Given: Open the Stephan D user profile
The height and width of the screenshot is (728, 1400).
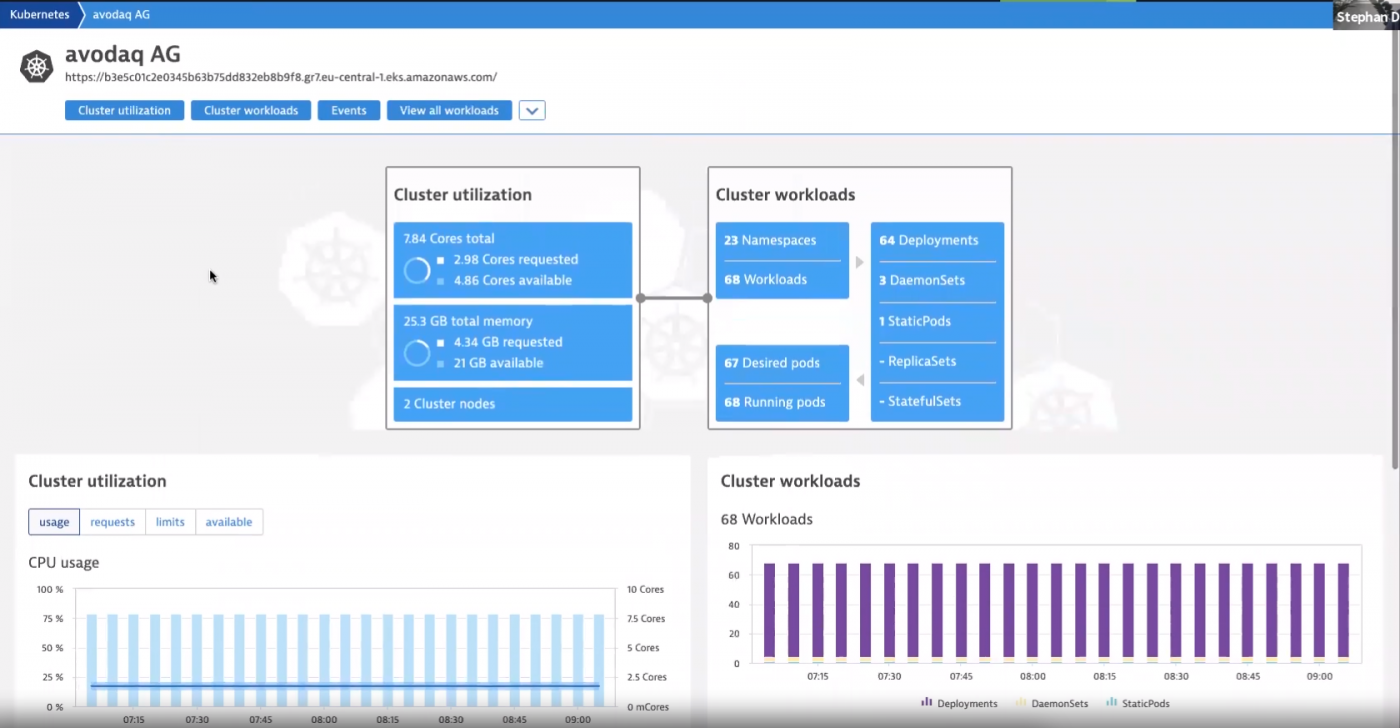Looking at the screenshot, I should click(1365, 16).
